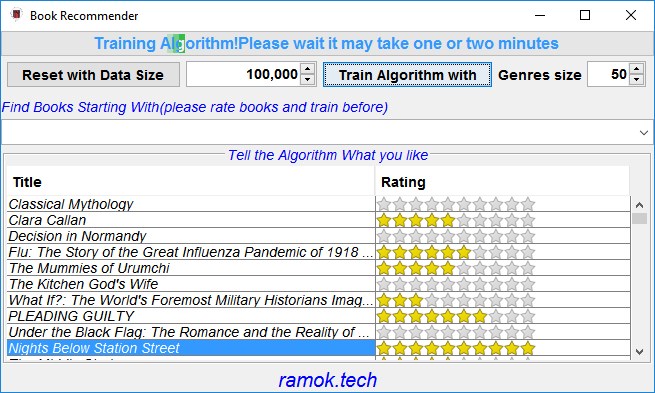Increase Genres size with up arrow
The image size is (655, 393).
[x=637, y=69]
